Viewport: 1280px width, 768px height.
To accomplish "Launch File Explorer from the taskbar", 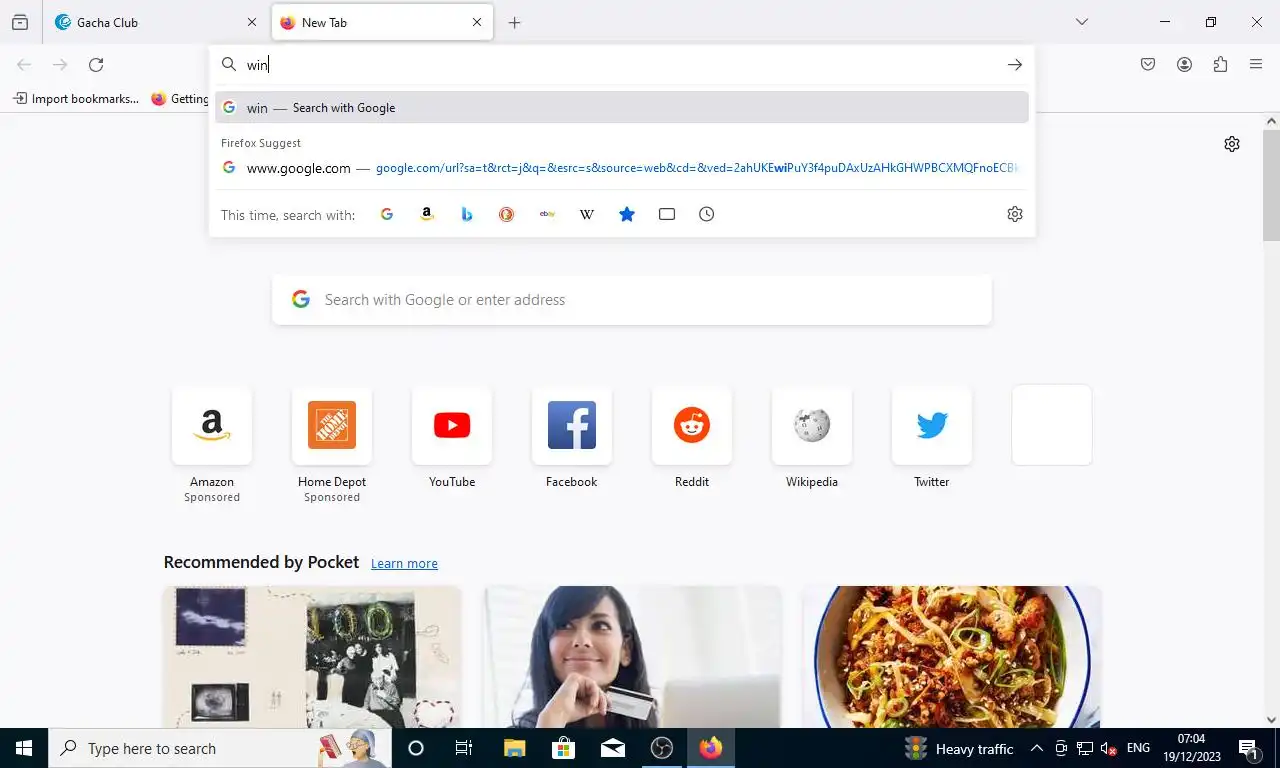I will (514, 748).
